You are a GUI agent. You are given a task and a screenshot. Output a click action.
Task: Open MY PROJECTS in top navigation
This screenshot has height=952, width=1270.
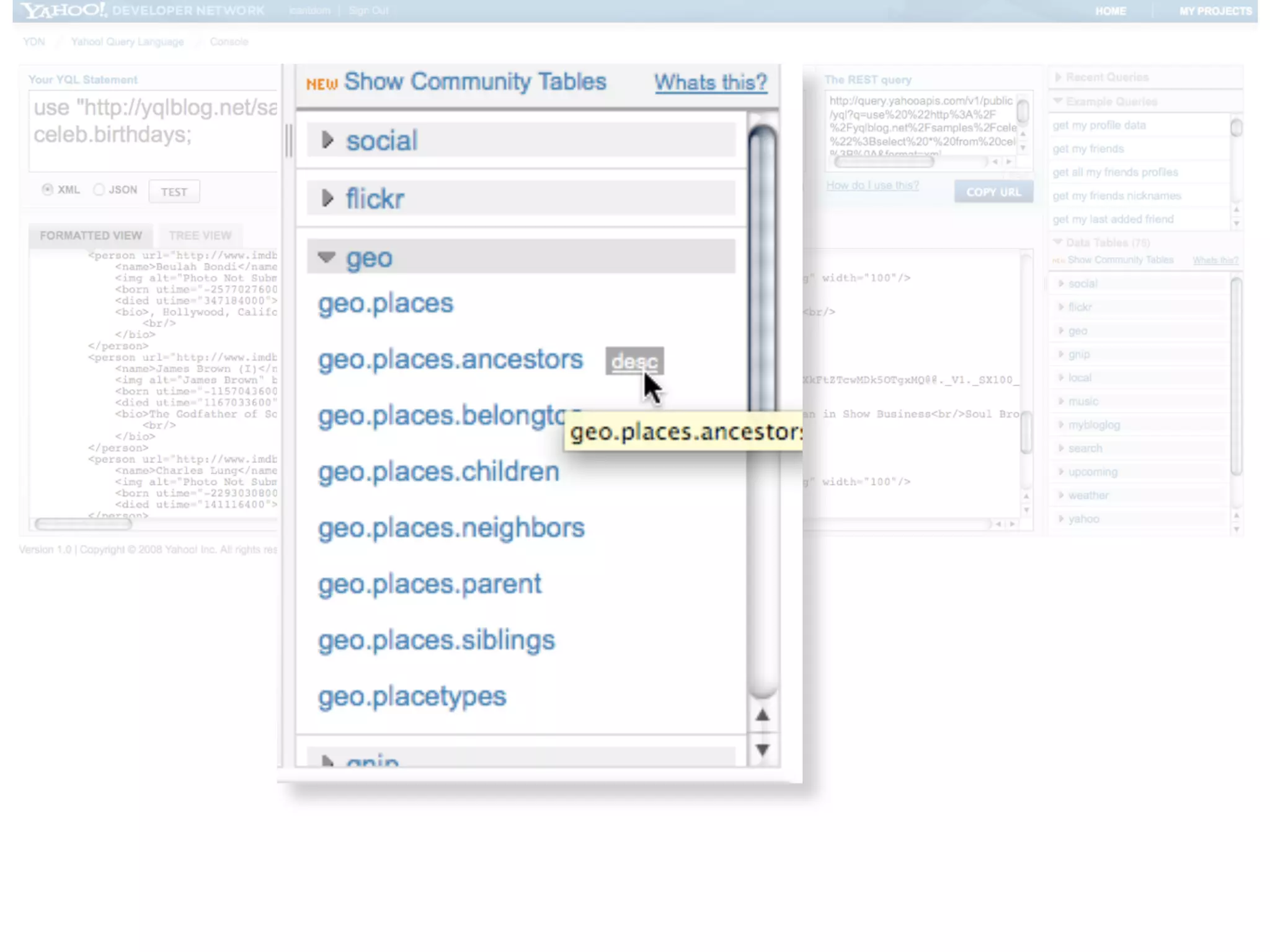click(x=1215, y=11)
